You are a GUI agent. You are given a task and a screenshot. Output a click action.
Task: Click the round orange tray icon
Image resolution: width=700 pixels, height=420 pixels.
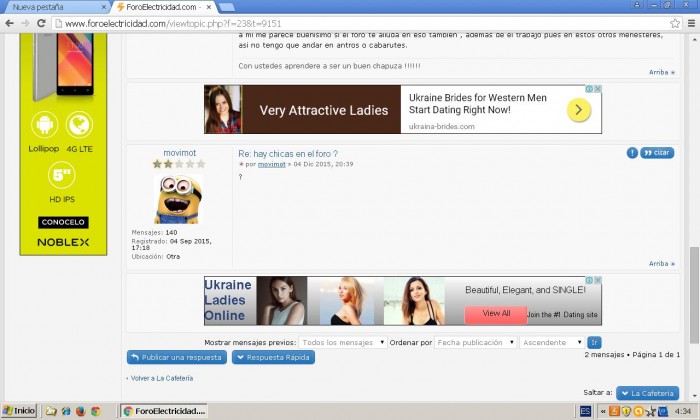point(638,411)
